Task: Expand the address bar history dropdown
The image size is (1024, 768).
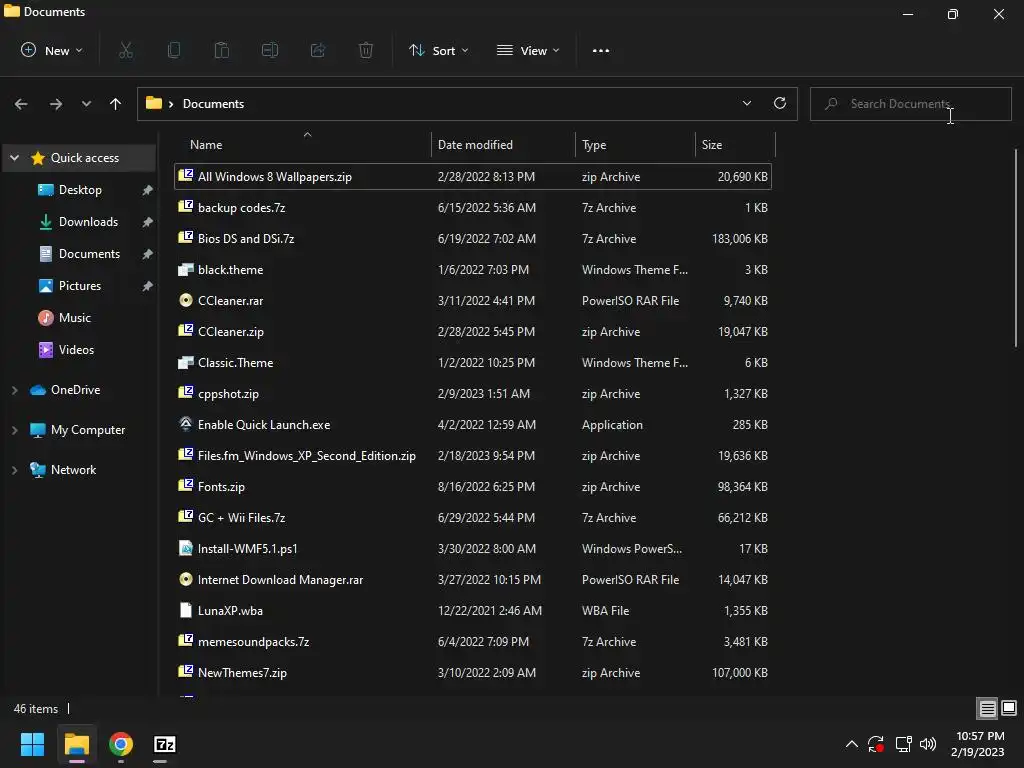Action: pyautogui.click(x=746, y=103)
